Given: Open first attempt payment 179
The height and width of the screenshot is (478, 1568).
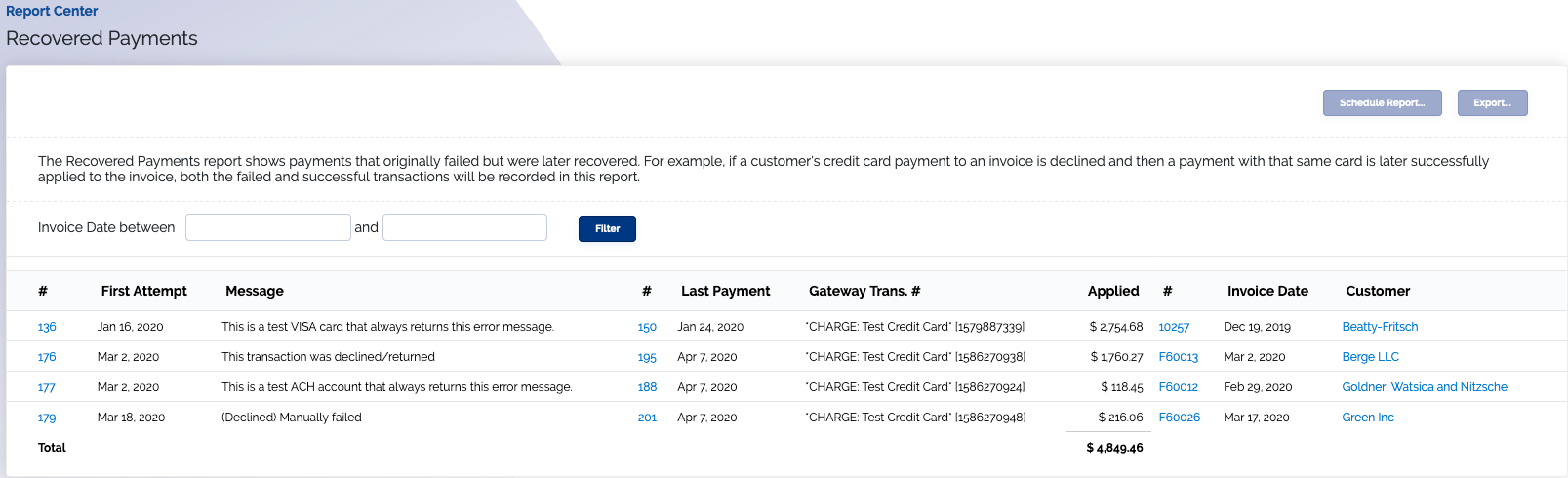Looking at the screenshot, I should pyautogui.click(x=47, y=418).
